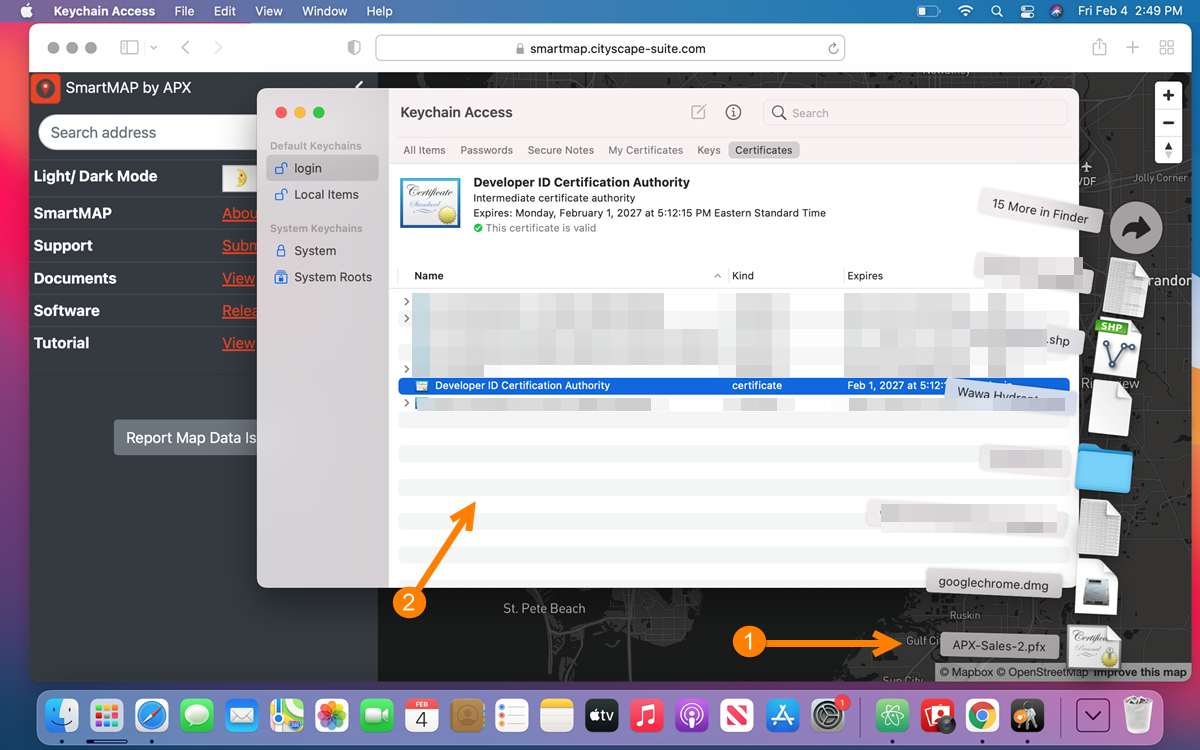
Task: Open the Tutorial View link
Action: [239, 343]
